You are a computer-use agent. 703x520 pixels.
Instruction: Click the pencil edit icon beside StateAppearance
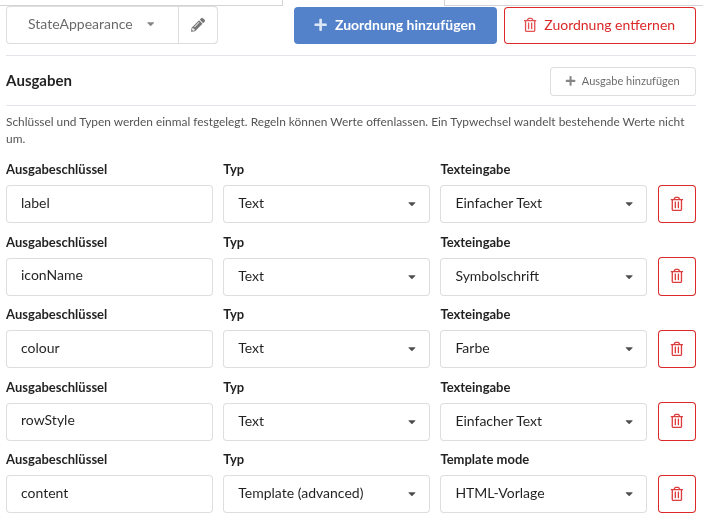pyautogui.click(x=198, y=25)
